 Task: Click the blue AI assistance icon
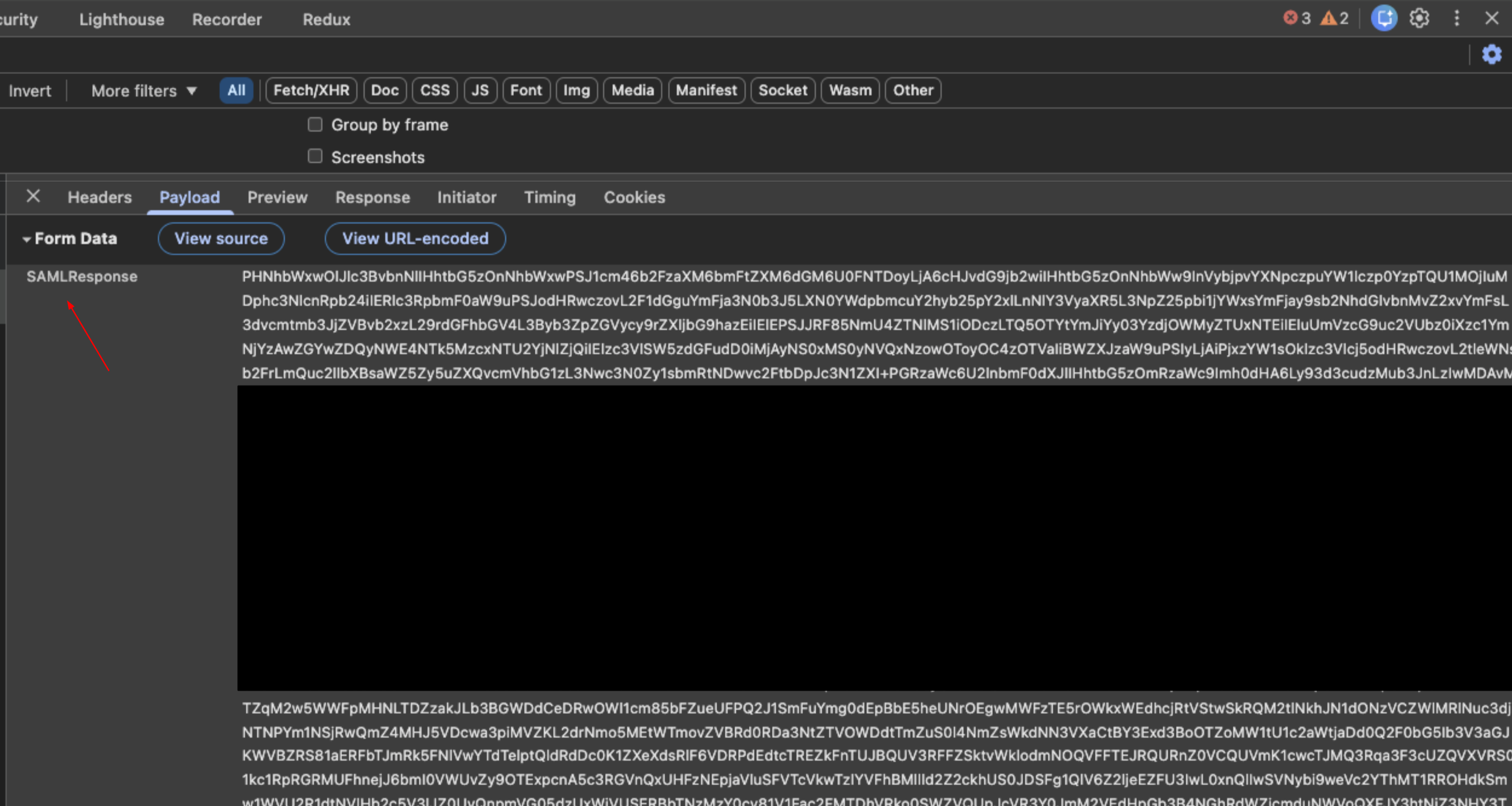tap(1384, 18)
